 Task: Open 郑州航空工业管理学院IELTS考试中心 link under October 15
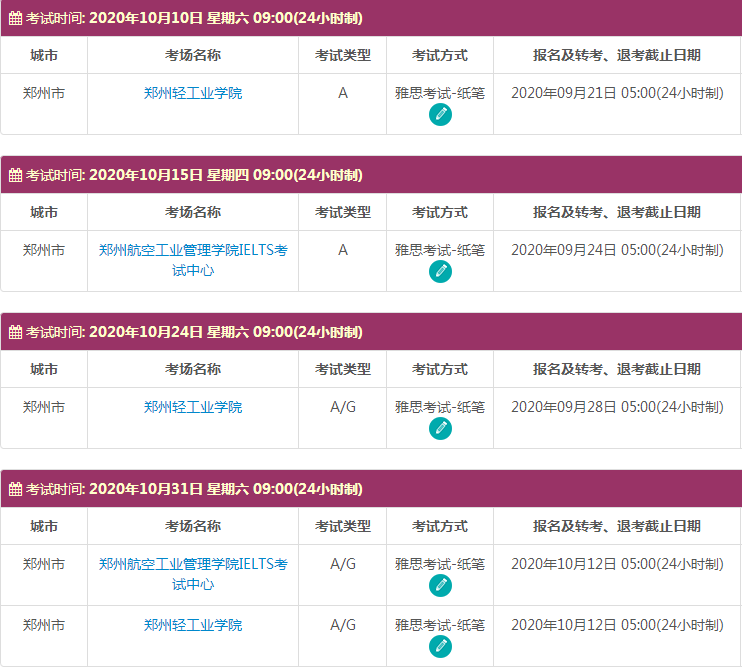[x=193, y=260]
